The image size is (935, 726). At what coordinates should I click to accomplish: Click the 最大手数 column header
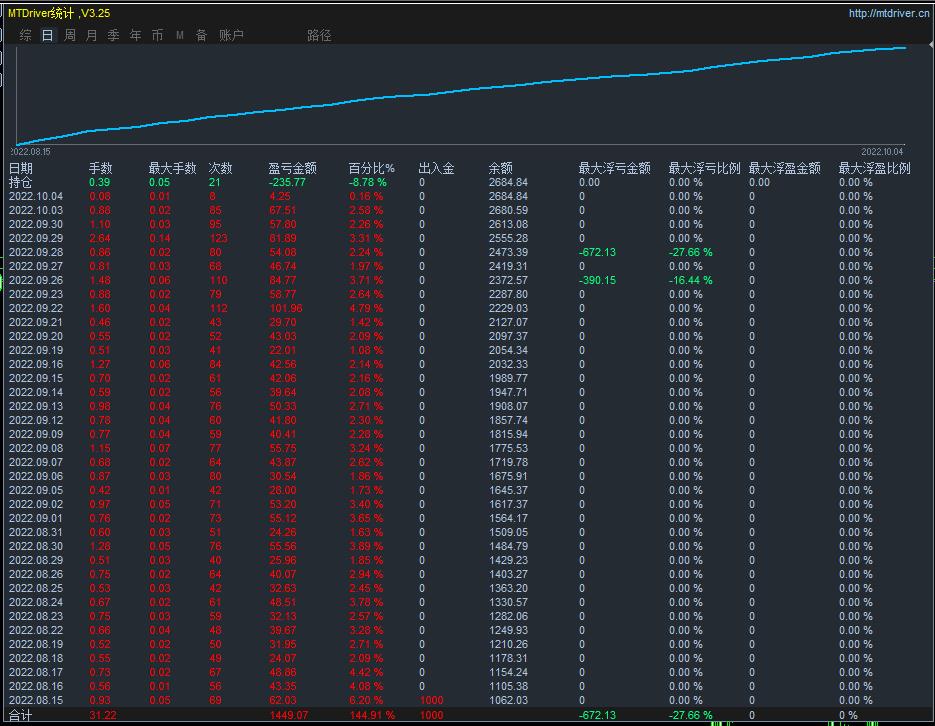172,168
